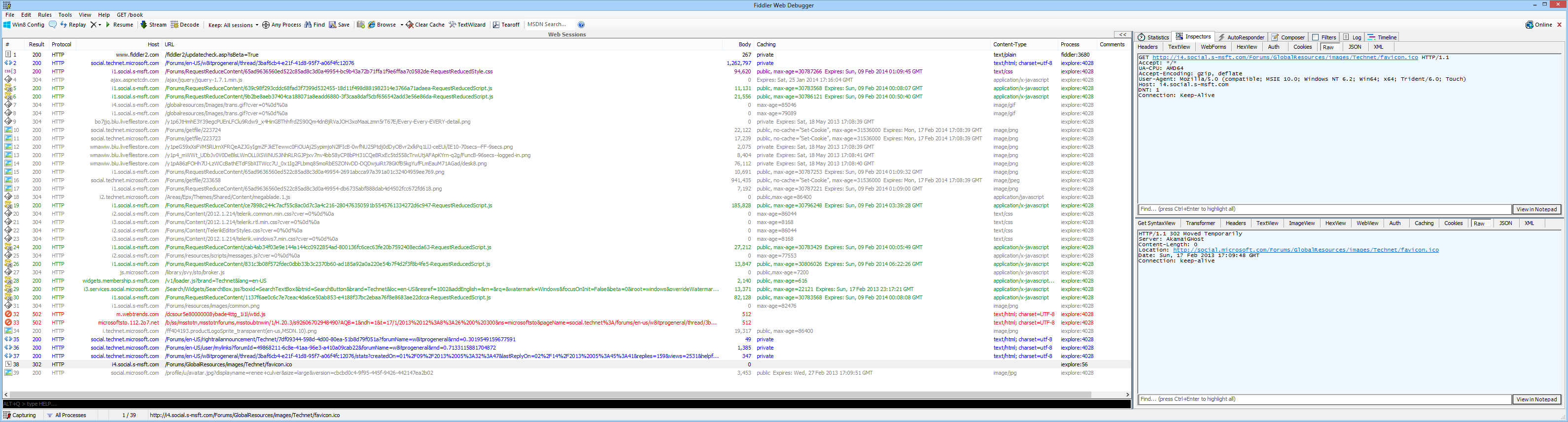Save sessions using the Save icon
This screenshot has height=422, width=1568.
(339, 25)
